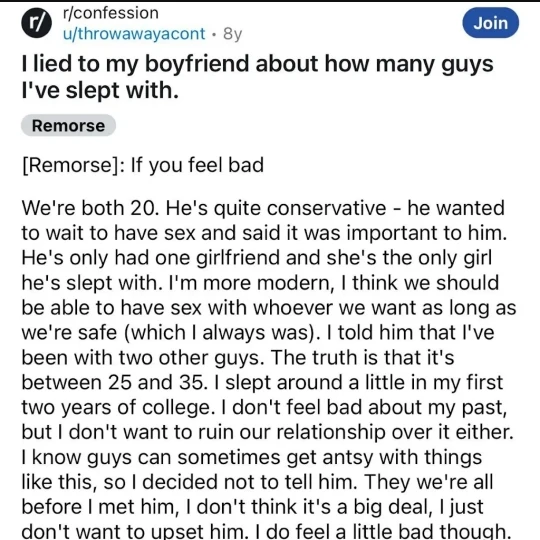Click the line starting "be able to have sex"
Image resolution: width=540 pixels, height=540 pixels.
click(269, 308)
